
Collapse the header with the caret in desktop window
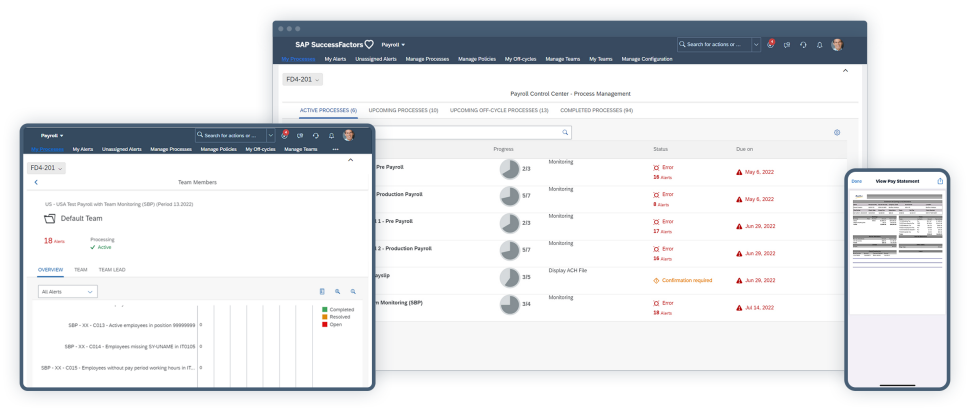pos(846,71)
